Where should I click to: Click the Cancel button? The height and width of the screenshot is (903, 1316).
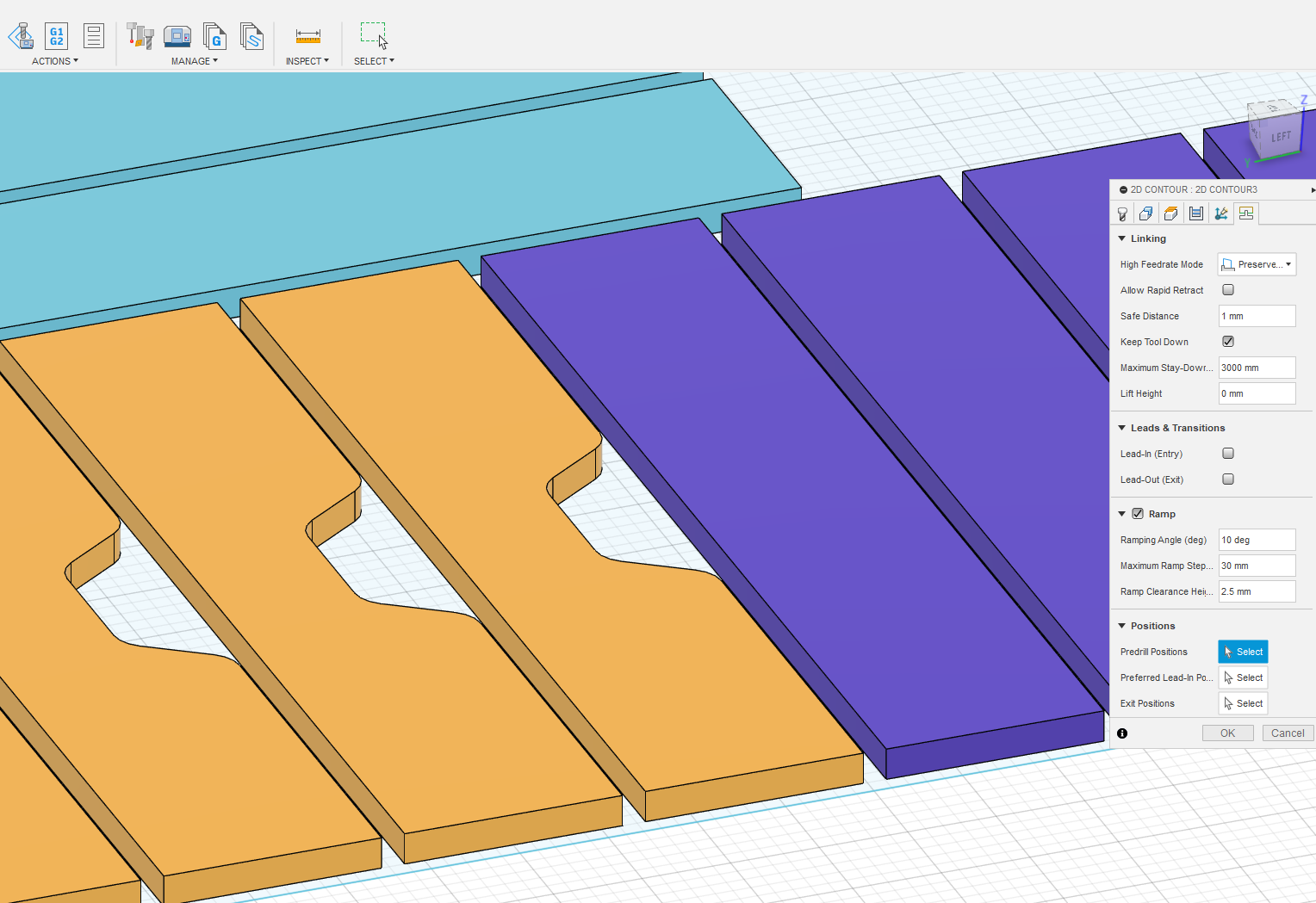(1288, 733)
